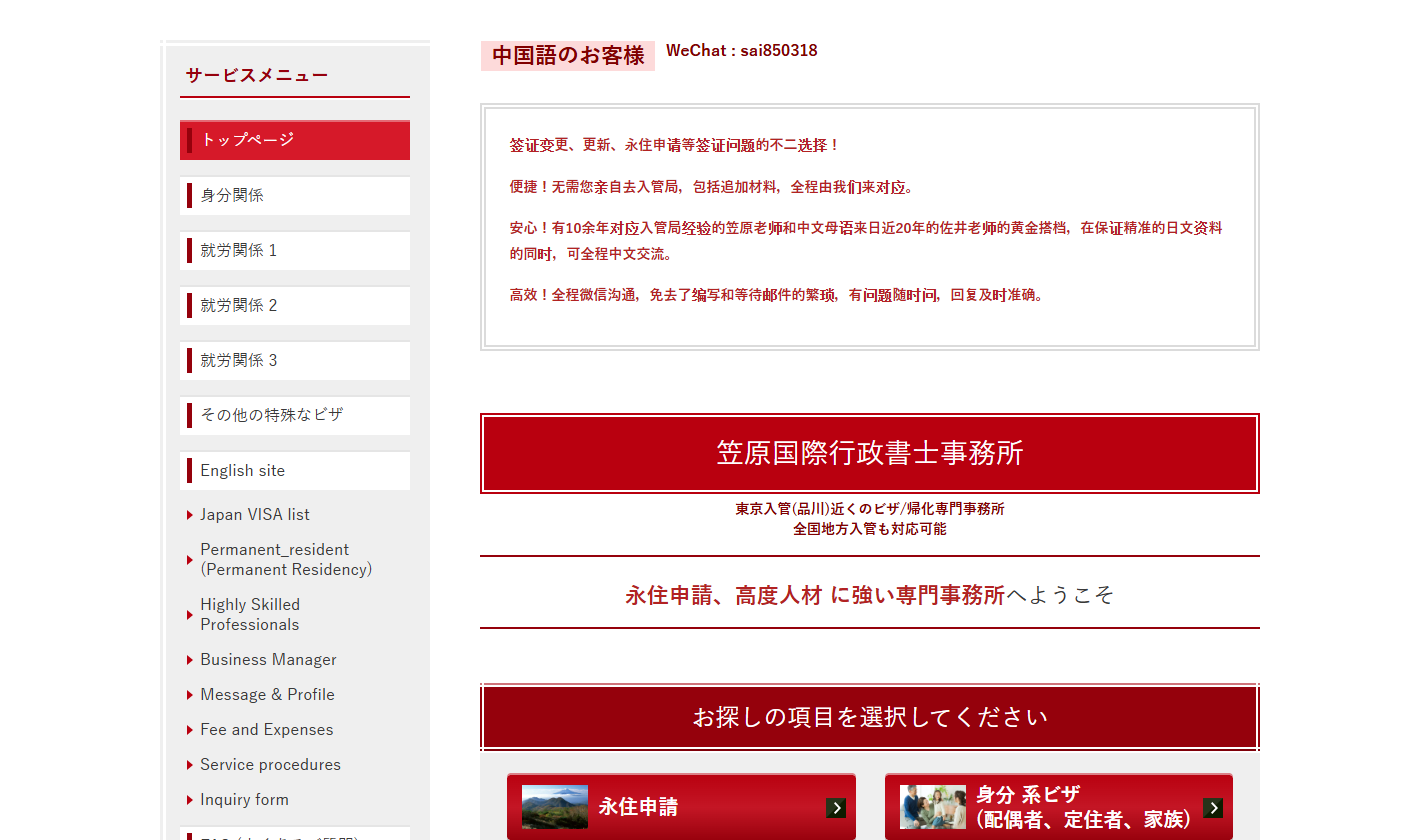Click the arrow icon on the 身分 系ビザ button
Screen dimensions: 1420x840
point(1212,807)
